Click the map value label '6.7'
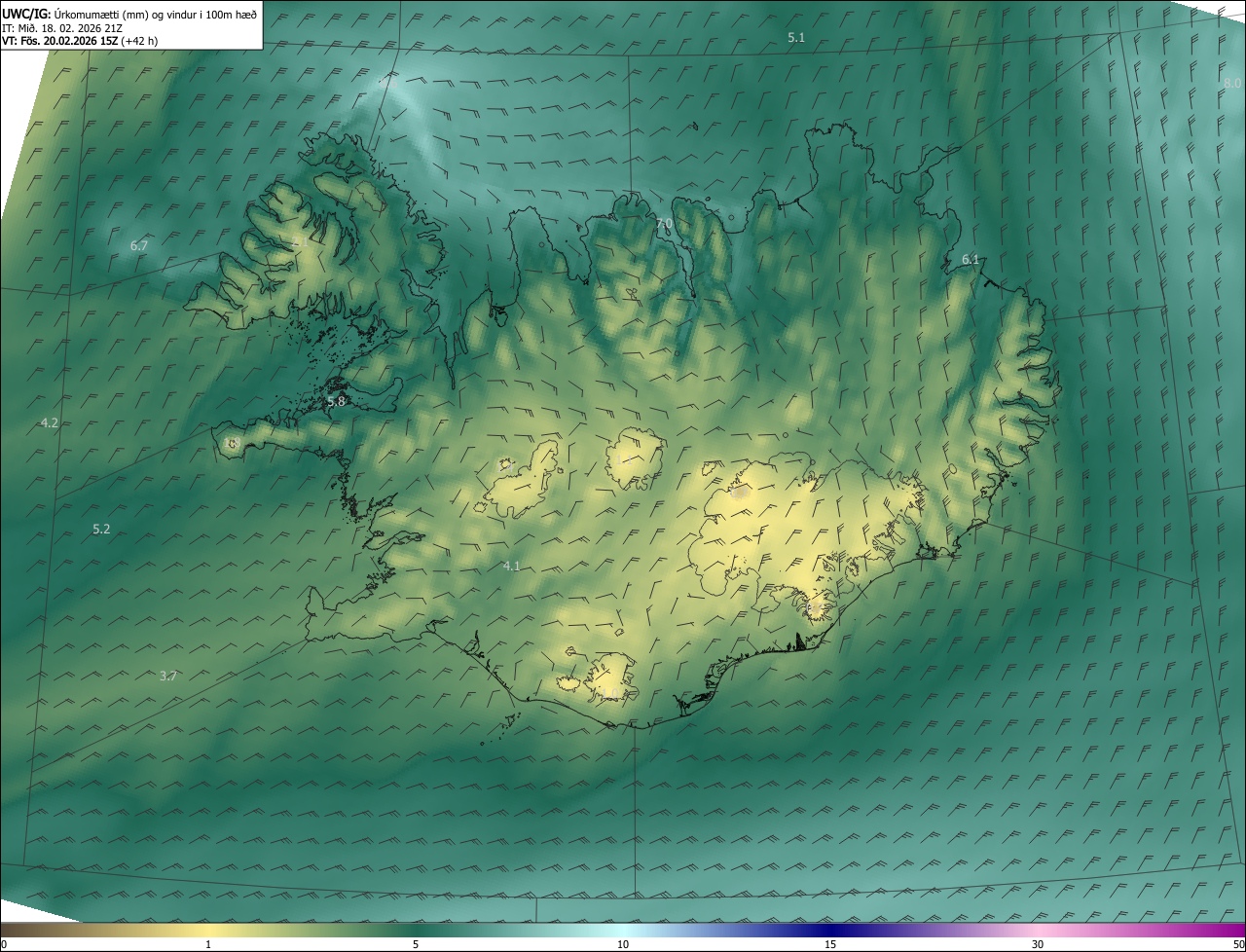The image size is (1246, 952). [x=139, y=246]
